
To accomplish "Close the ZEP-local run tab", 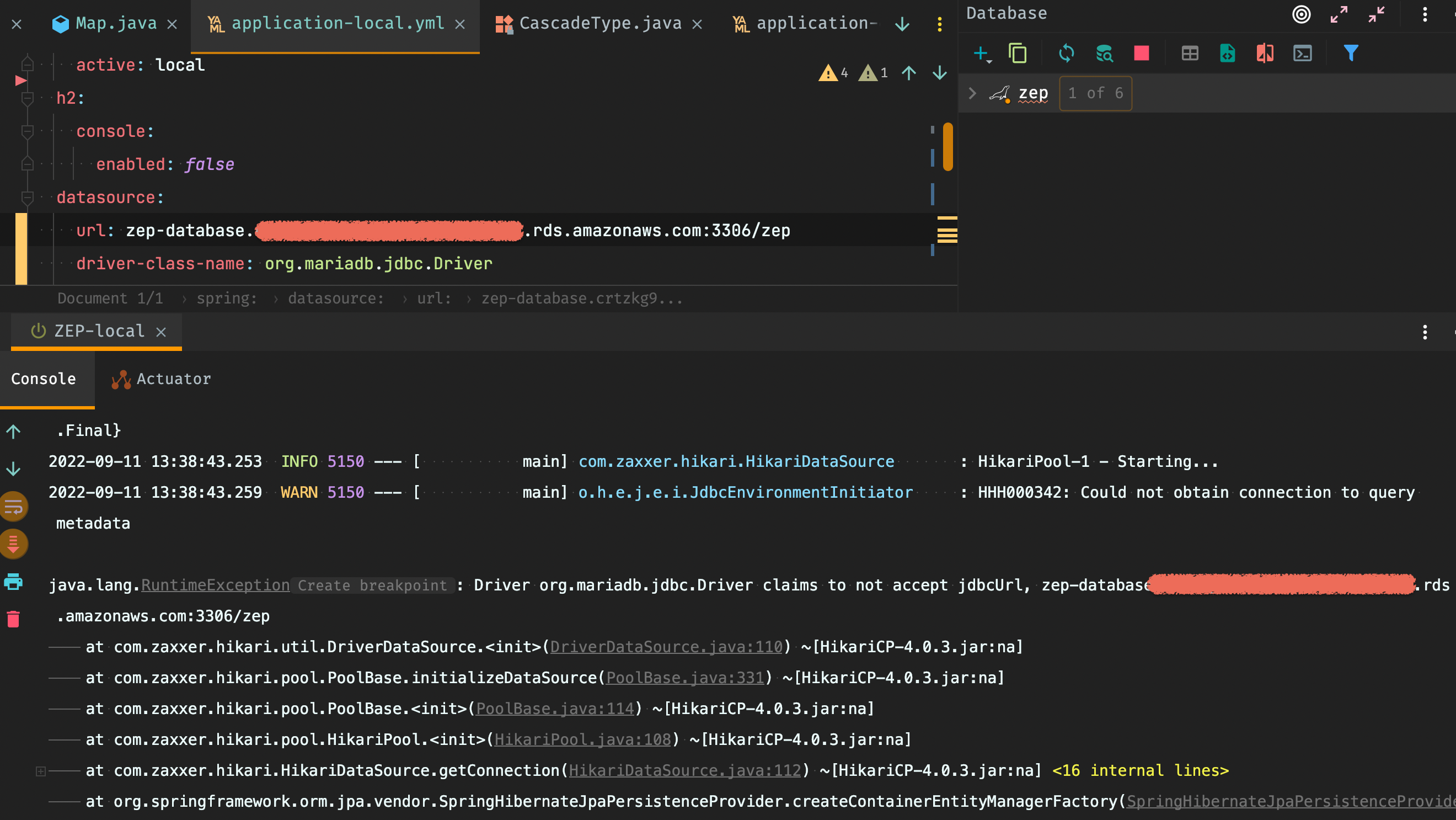I will coord(161,332).
